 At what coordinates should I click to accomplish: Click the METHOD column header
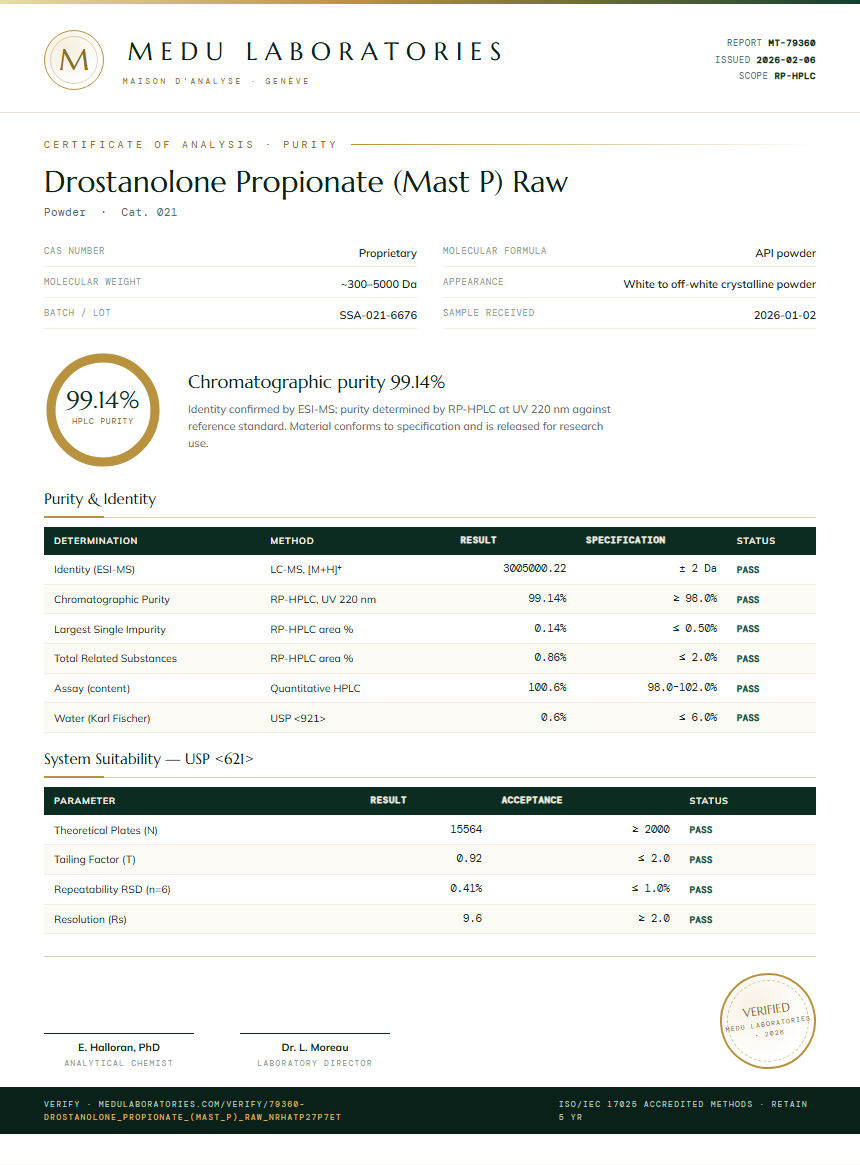(291, 541)
